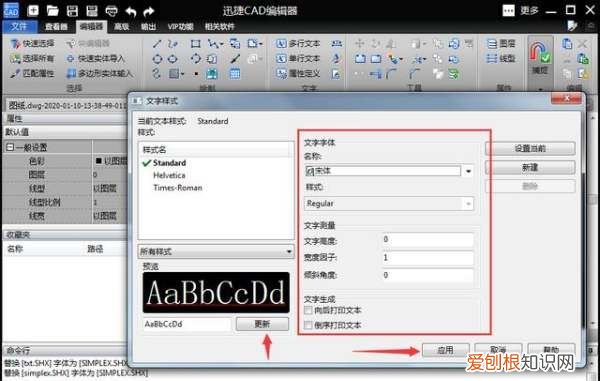Click the AaBbCcDd preview text field
Image resolution: width=600 pixels, height=381 pixels.
click(187, 324)
